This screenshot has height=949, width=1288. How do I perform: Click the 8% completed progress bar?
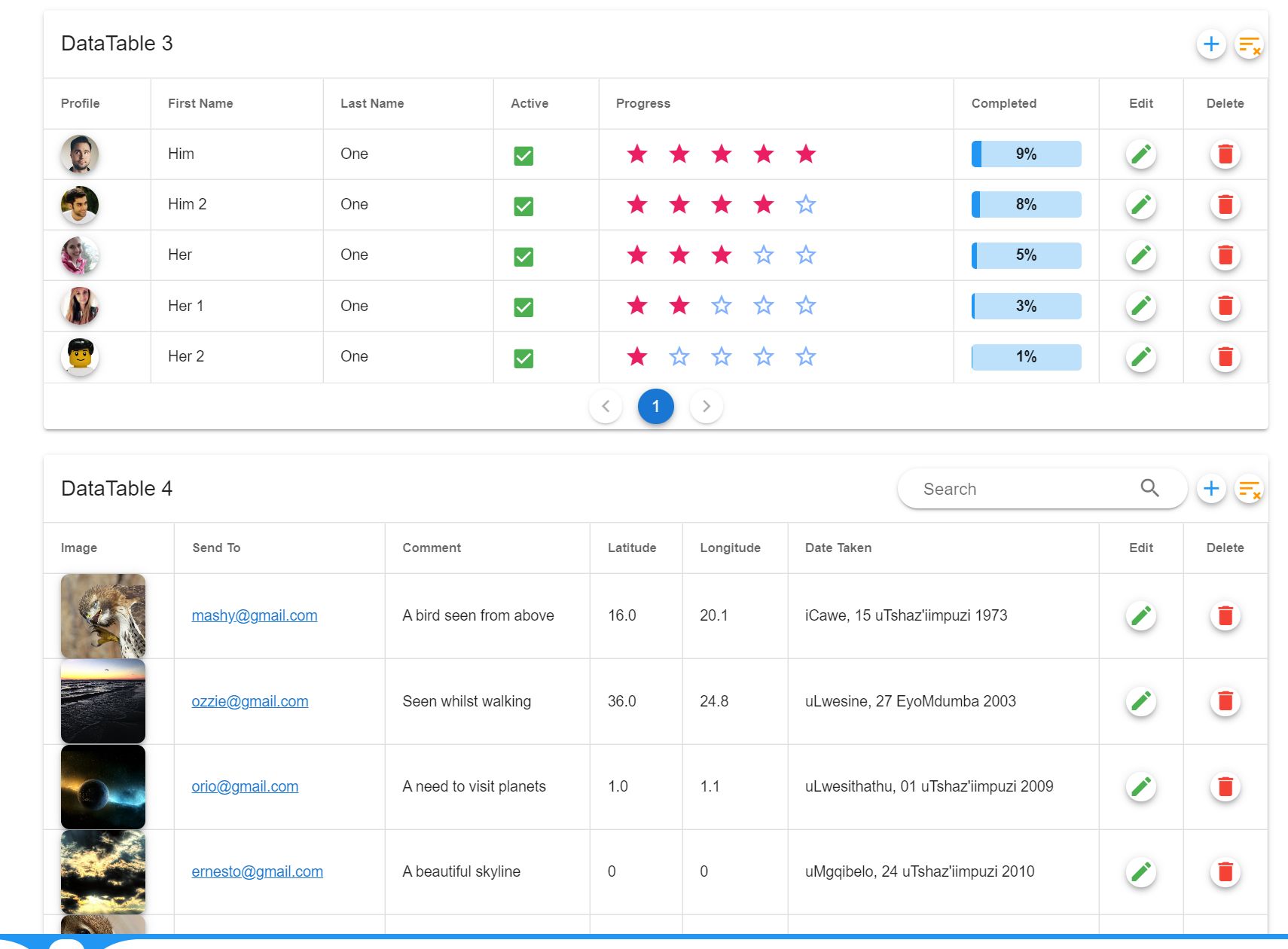(x=1027, y=204)
